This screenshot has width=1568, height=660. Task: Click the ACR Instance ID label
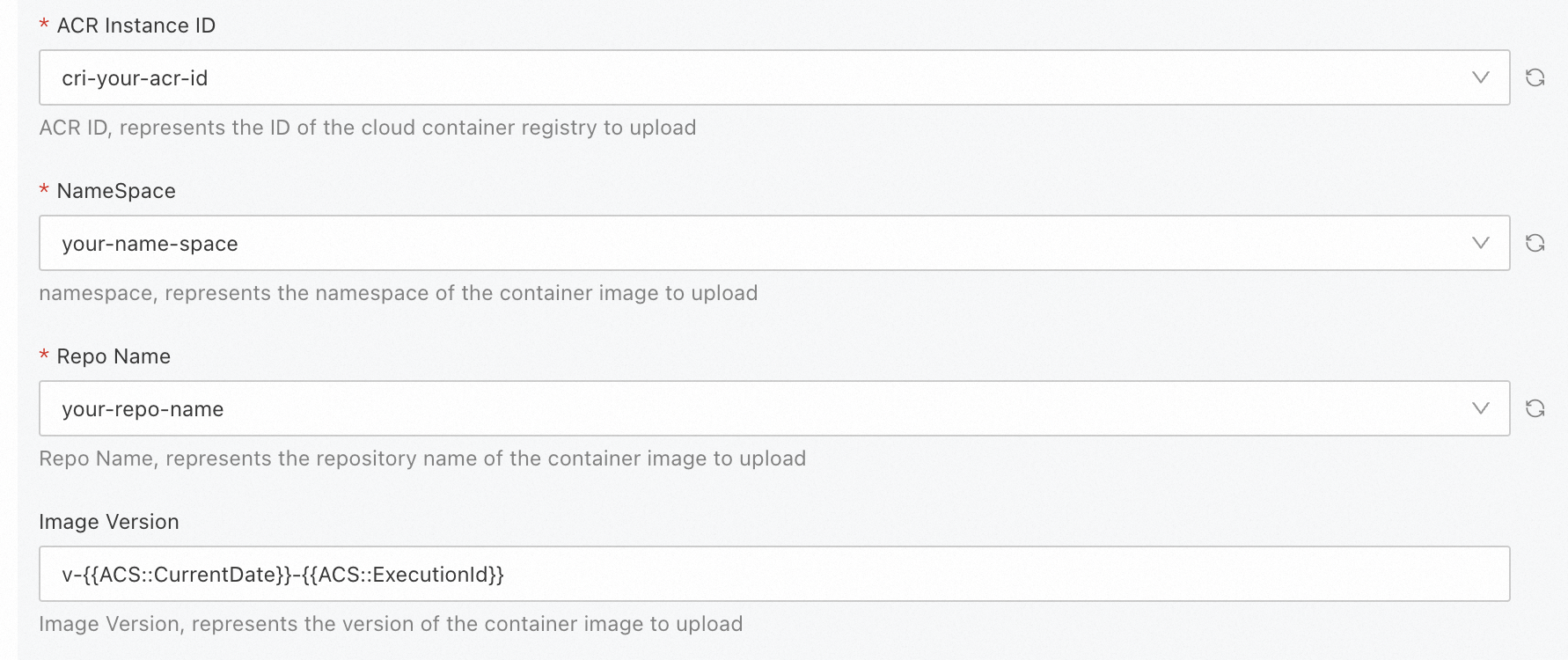pos(136,26)
